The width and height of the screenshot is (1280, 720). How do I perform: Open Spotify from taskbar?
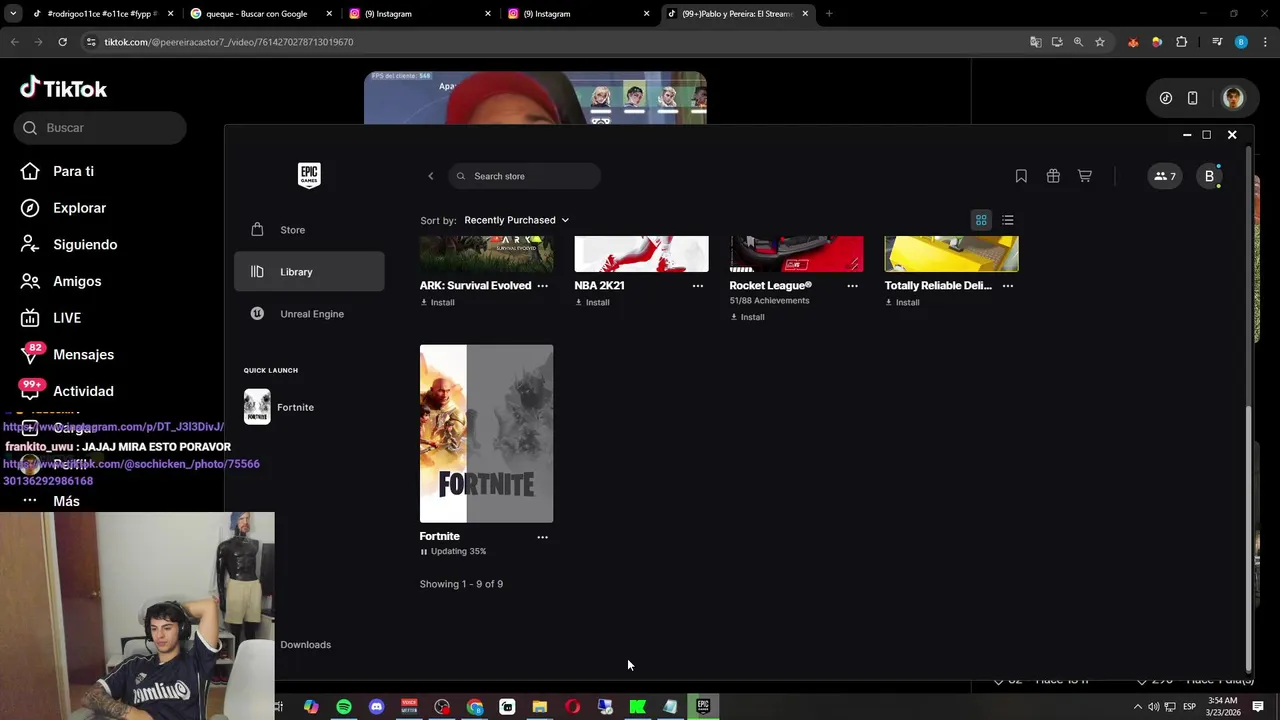tap(344, 707)
